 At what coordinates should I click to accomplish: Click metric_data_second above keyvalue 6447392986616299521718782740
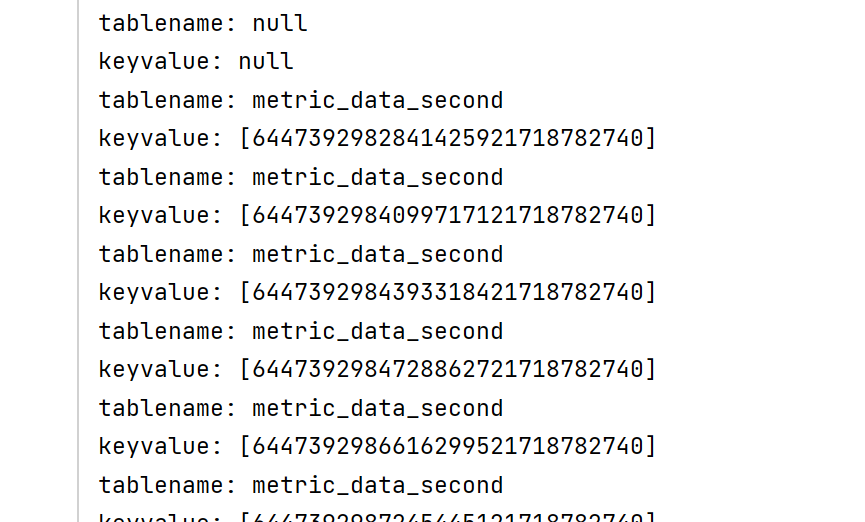click(x=378, y=408)
